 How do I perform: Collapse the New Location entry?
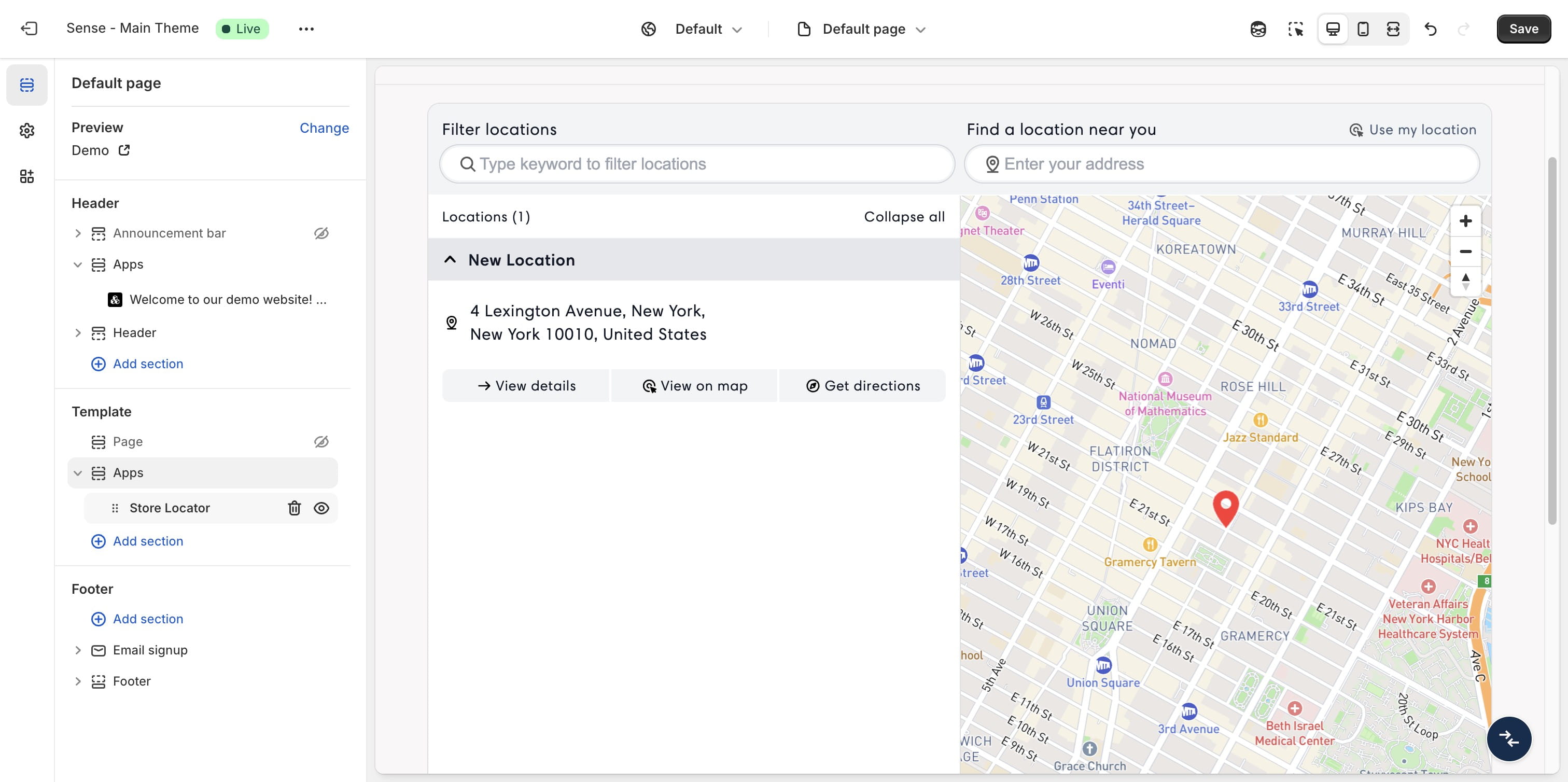coord(450,259)
